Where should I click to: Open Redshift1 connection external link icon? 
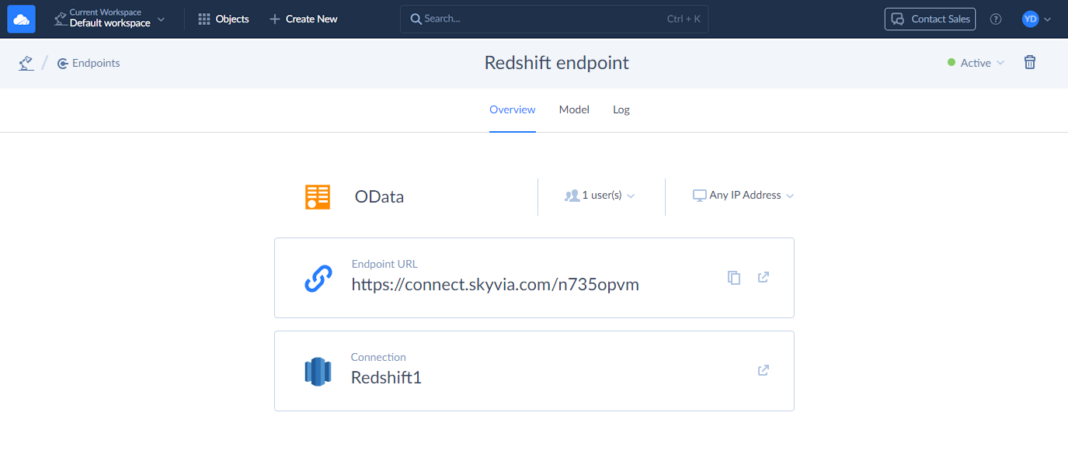click(x=763, y=371)
